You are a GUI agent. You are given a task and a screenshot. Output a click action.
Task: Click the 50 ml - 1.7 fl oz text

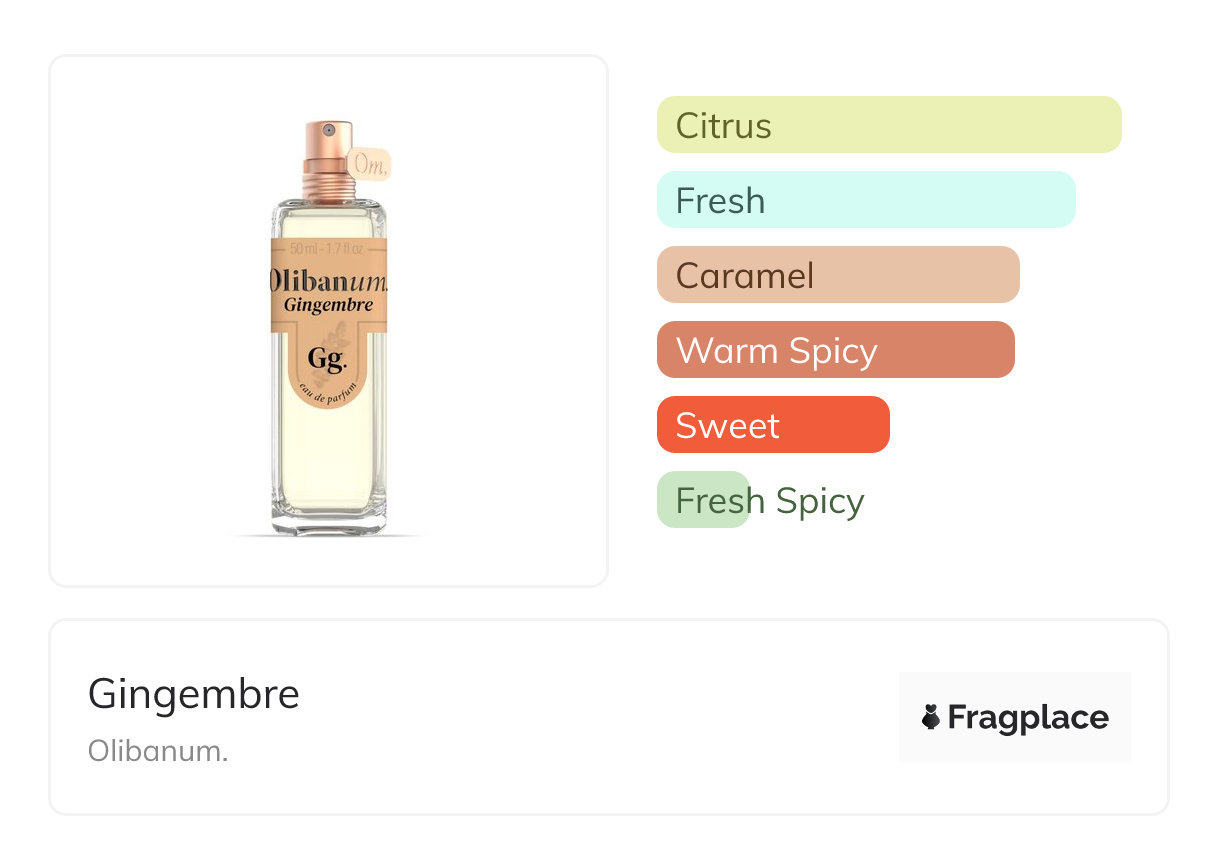328,248
